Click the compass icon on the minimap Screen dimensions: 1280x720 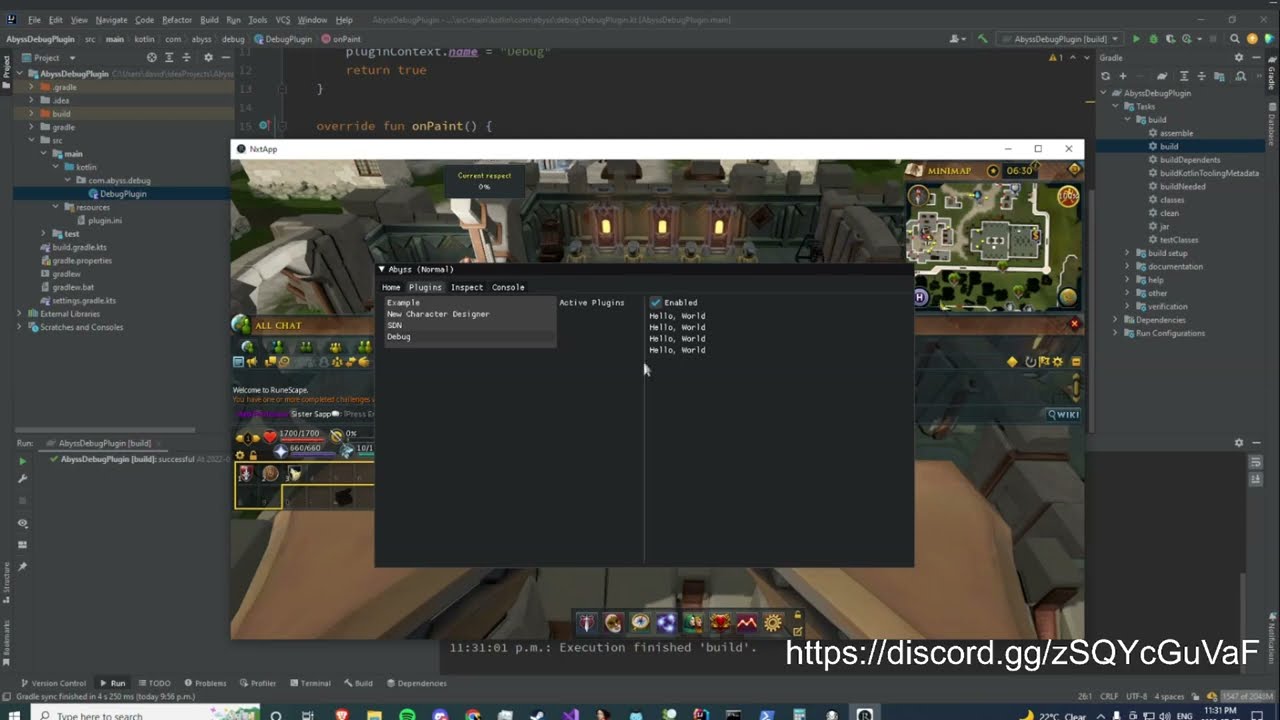[x=920, y=196]
